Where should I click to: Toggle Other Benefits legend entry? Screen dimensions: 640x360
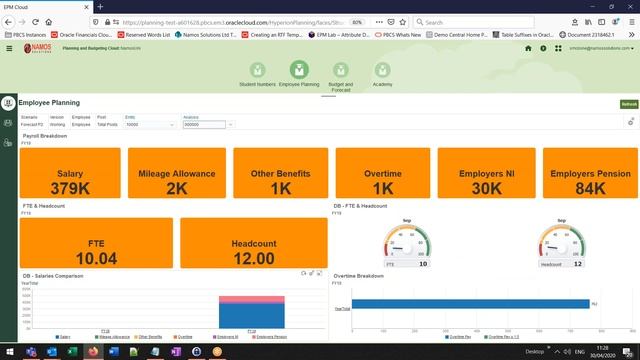(x=148, y=337)
